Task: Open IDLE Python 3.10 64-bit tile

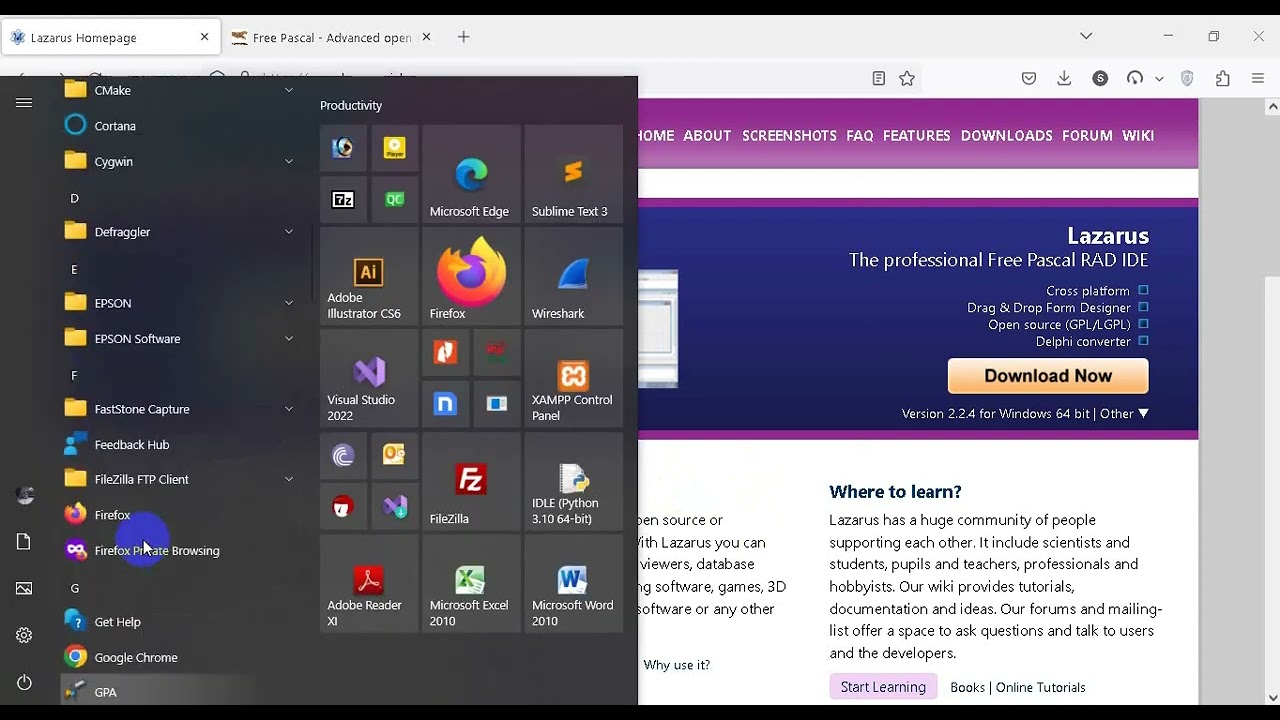Action: pos(573,481)
